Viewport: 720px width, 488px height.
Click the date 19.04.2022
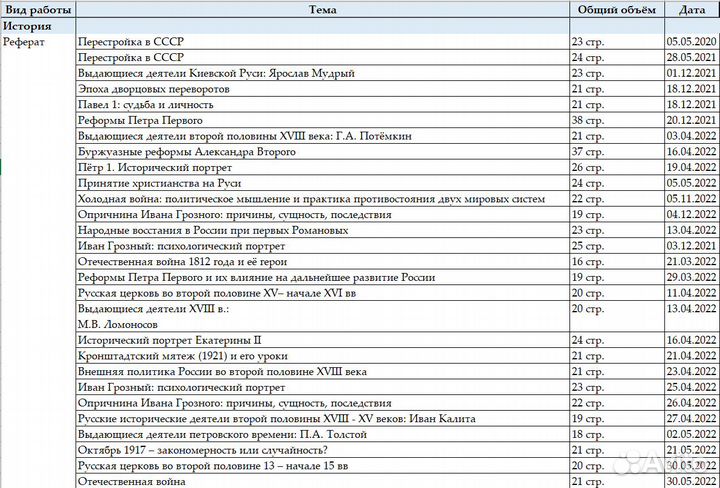click(692, 167)
